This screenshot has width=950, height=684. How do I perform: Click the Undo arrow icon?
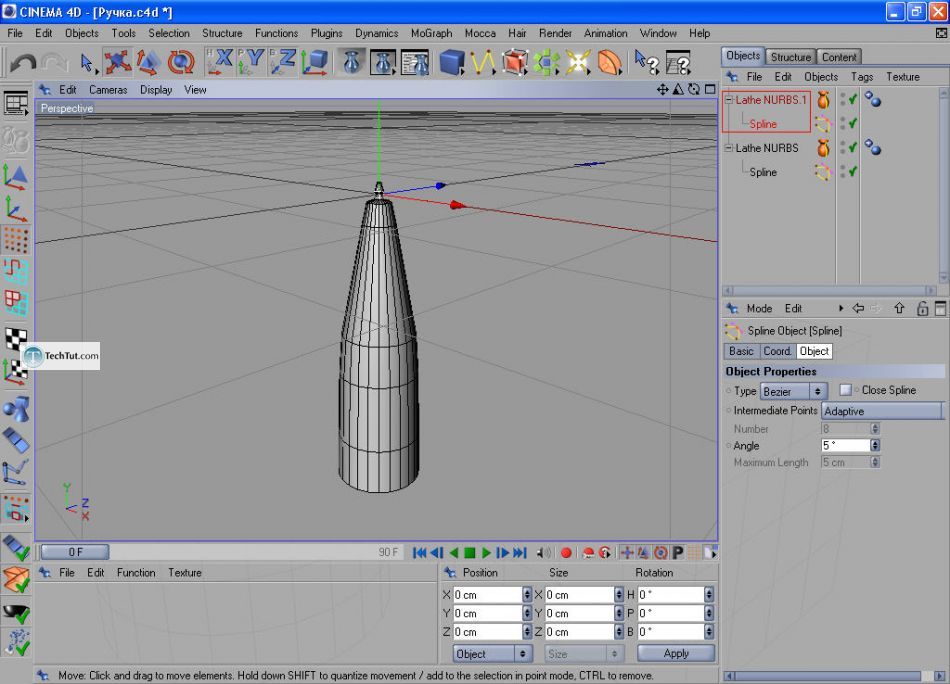pyautogui.click(x=22, y=62)
